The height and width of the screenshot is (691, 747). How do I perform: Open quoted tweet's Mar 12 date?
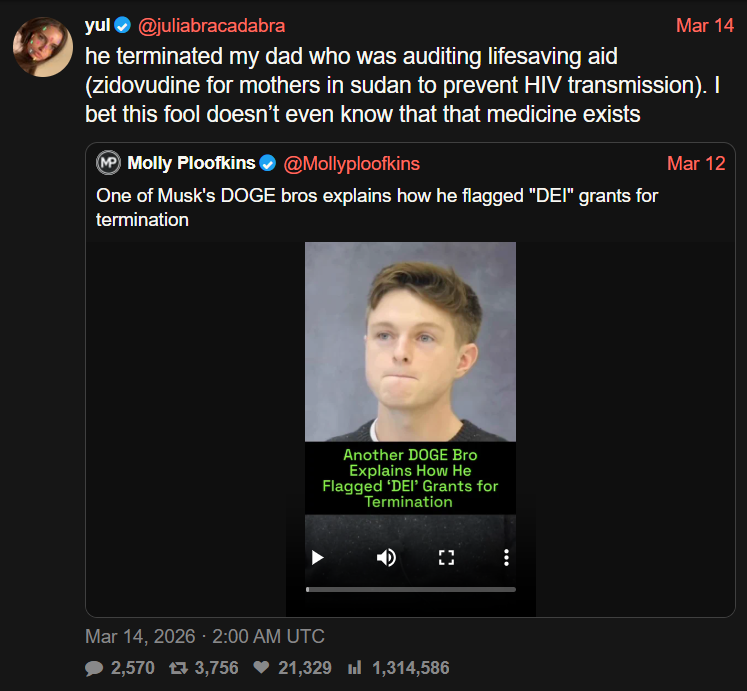(x=696, y=163)
